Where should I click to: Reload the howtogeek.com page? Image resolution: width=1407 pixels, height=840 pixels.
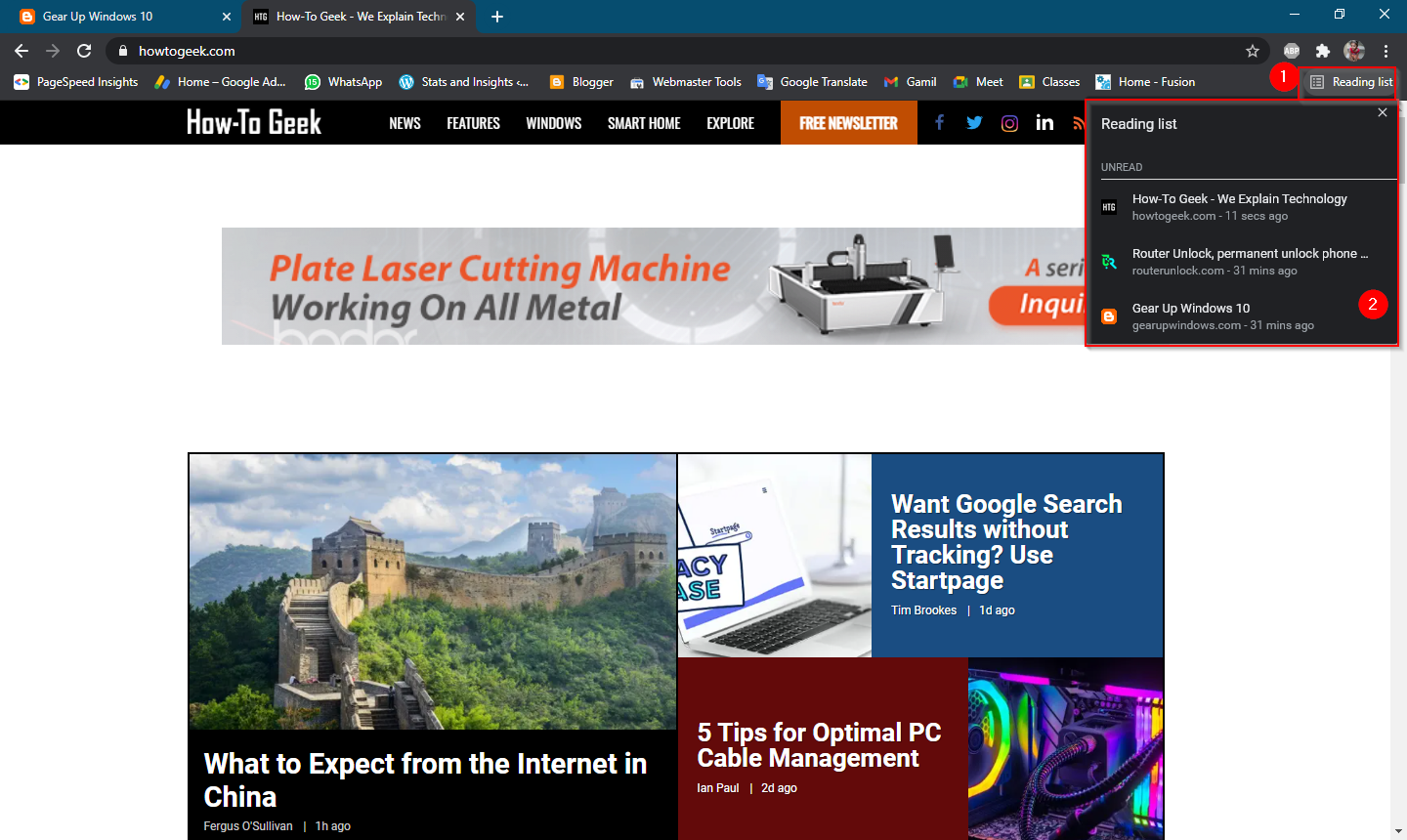coord(84,51)
